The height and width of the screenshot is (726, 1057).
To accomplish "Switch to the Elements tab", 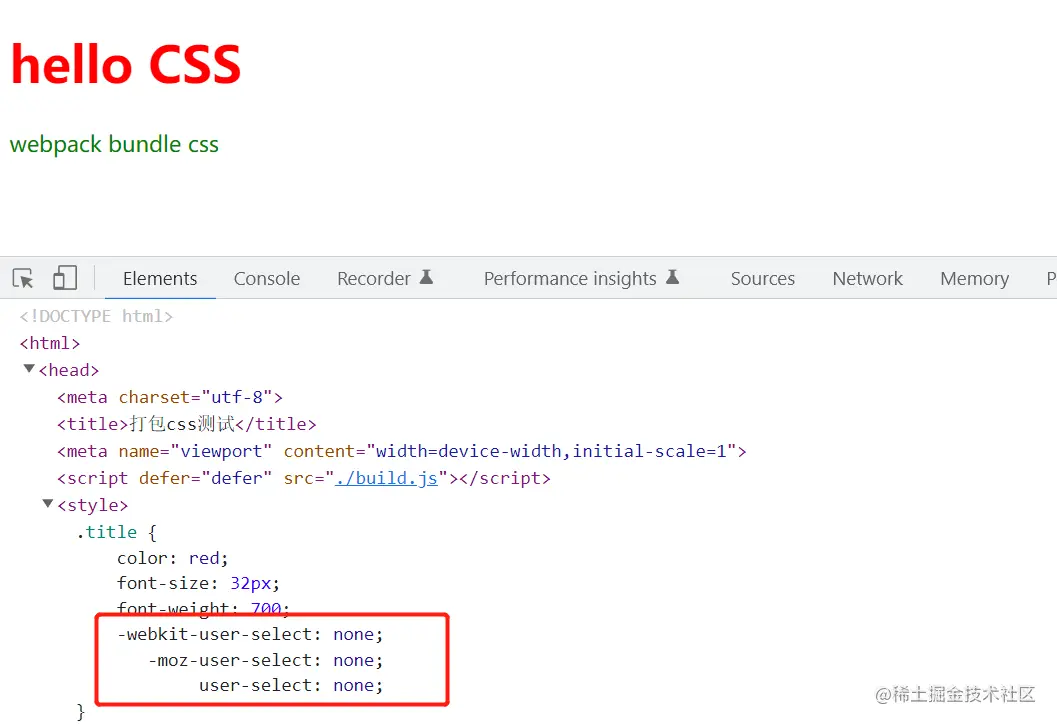I will (x=160, y=278).
